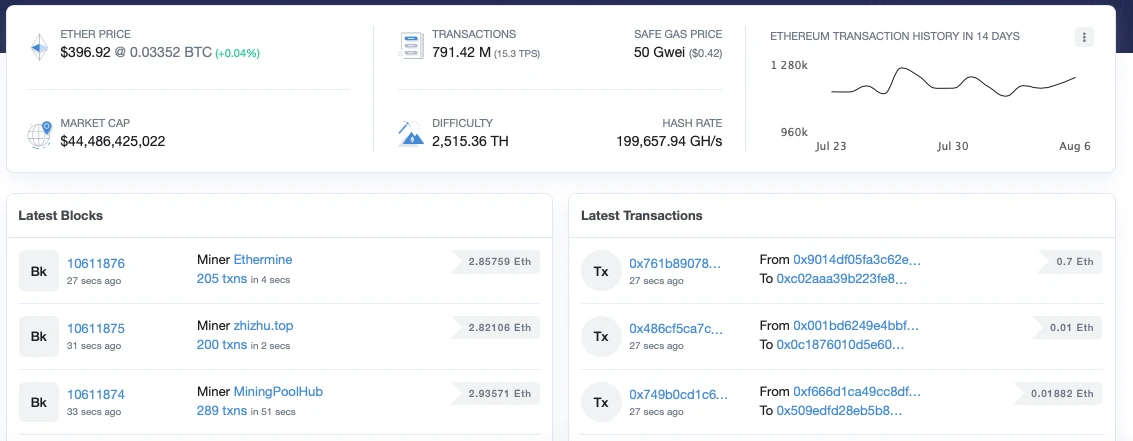This screenshot has height=441, width=1133.
Task: View the 205 txns in block 10611876
Action: click(x=223, y=279)
